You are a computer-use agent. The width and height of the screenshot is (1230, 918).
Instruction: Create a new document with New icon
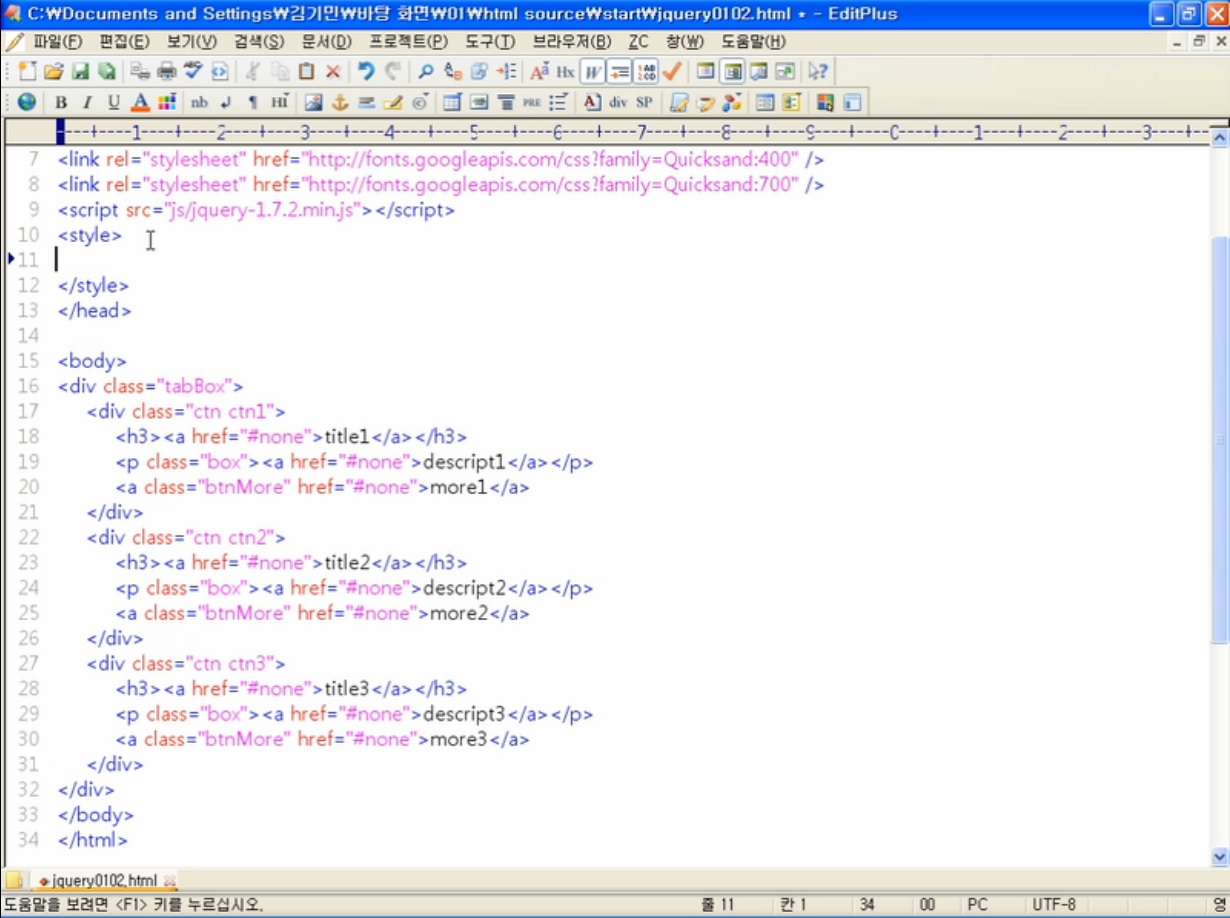tap(27, 71)
